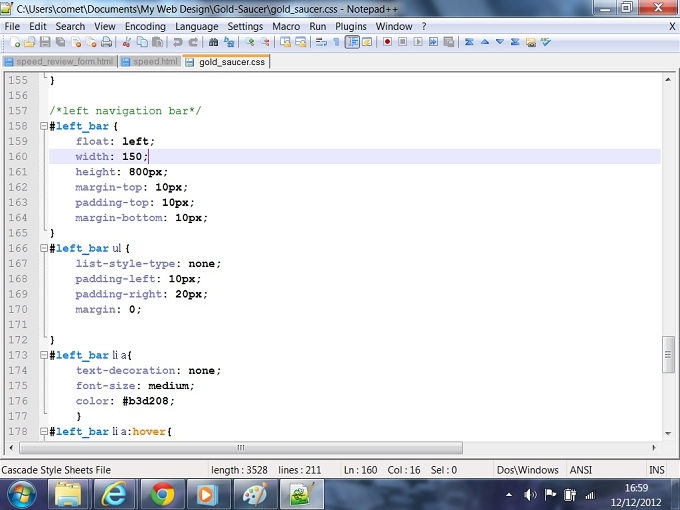680x510 pixels.
Task: Toggle show all characters pilcrow icon
Action: pyautogui.click(x=336, y=42)
